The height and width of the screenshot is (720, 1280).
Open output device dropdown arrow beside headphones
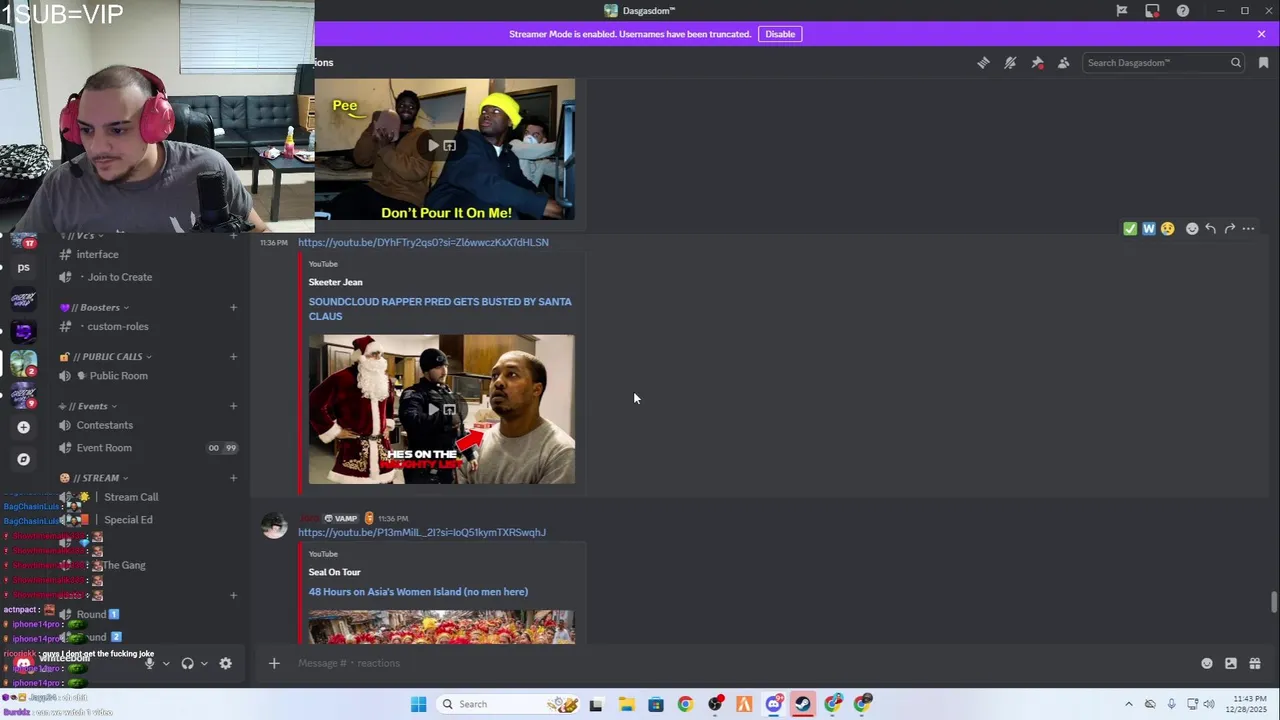click(x=204, y=663)
